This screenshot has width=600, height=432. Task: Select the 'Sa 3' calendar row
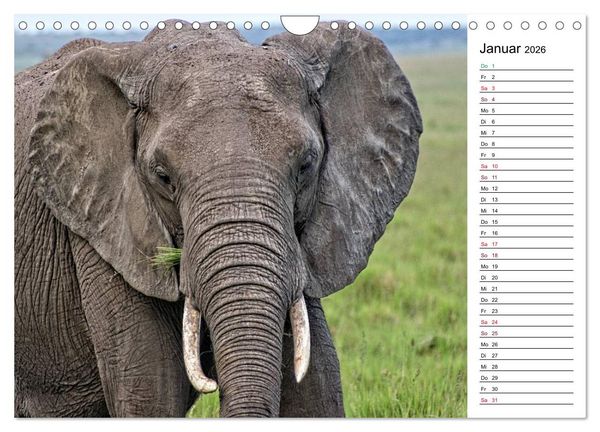coord(527,88)
